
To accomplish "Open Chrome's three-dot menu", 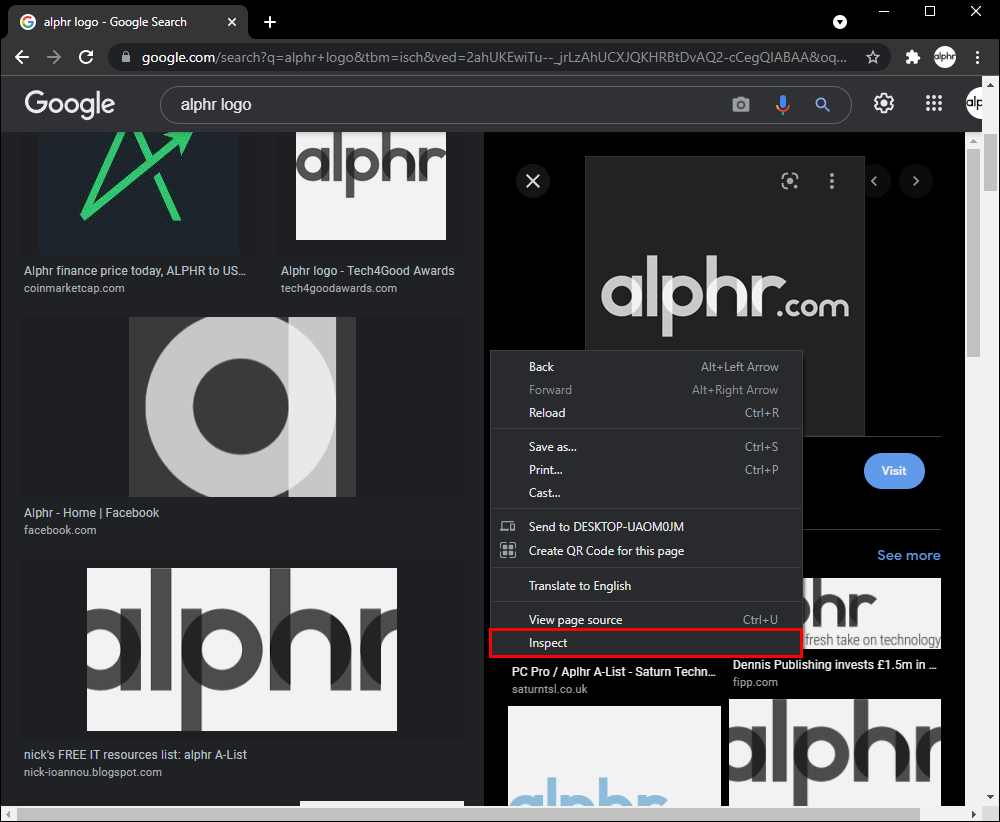I will point(977,57).
